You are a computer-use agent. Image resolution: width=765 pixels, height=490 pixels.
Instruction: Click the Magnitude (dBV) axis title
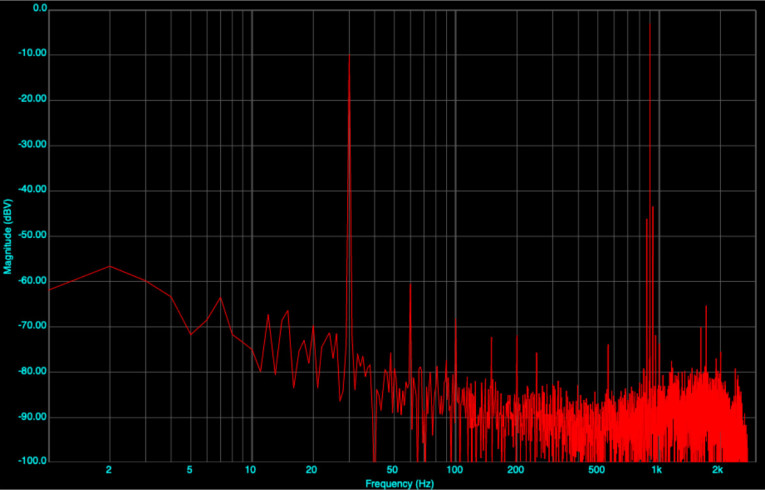(x=7, y=236)
